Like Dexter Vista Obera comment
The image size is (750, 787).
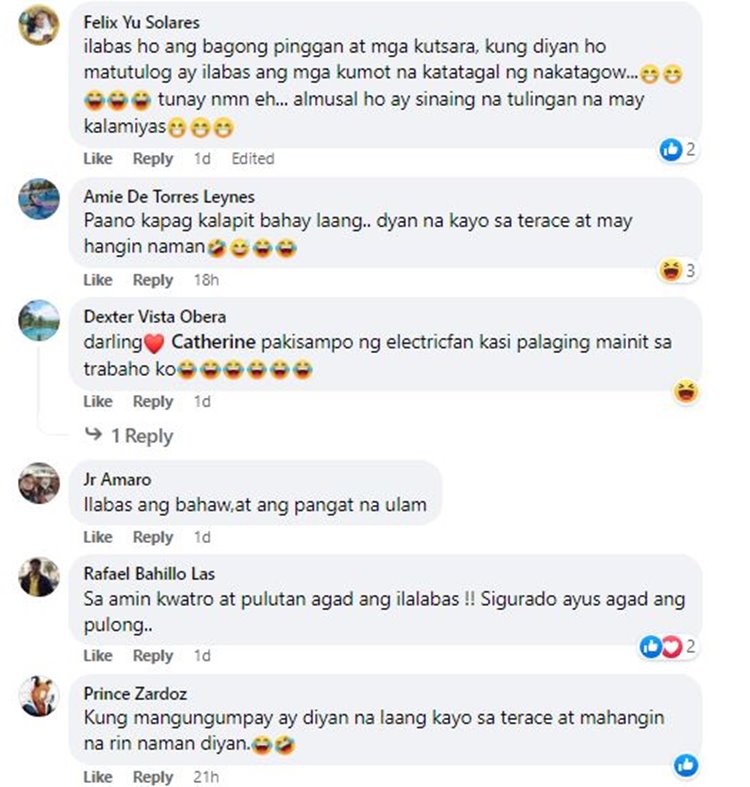coord(98,402)
